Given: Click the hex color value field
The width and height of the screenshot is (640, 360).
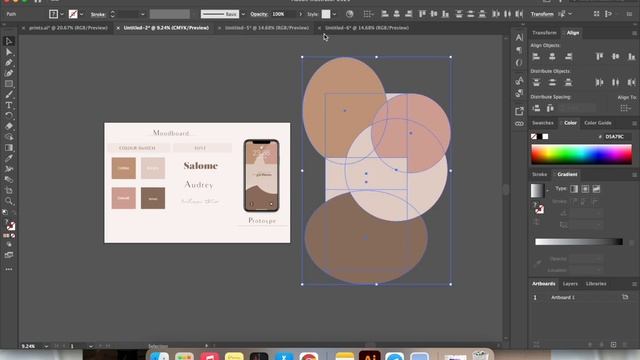Looking at the screenshot, I should pos(617,136).
